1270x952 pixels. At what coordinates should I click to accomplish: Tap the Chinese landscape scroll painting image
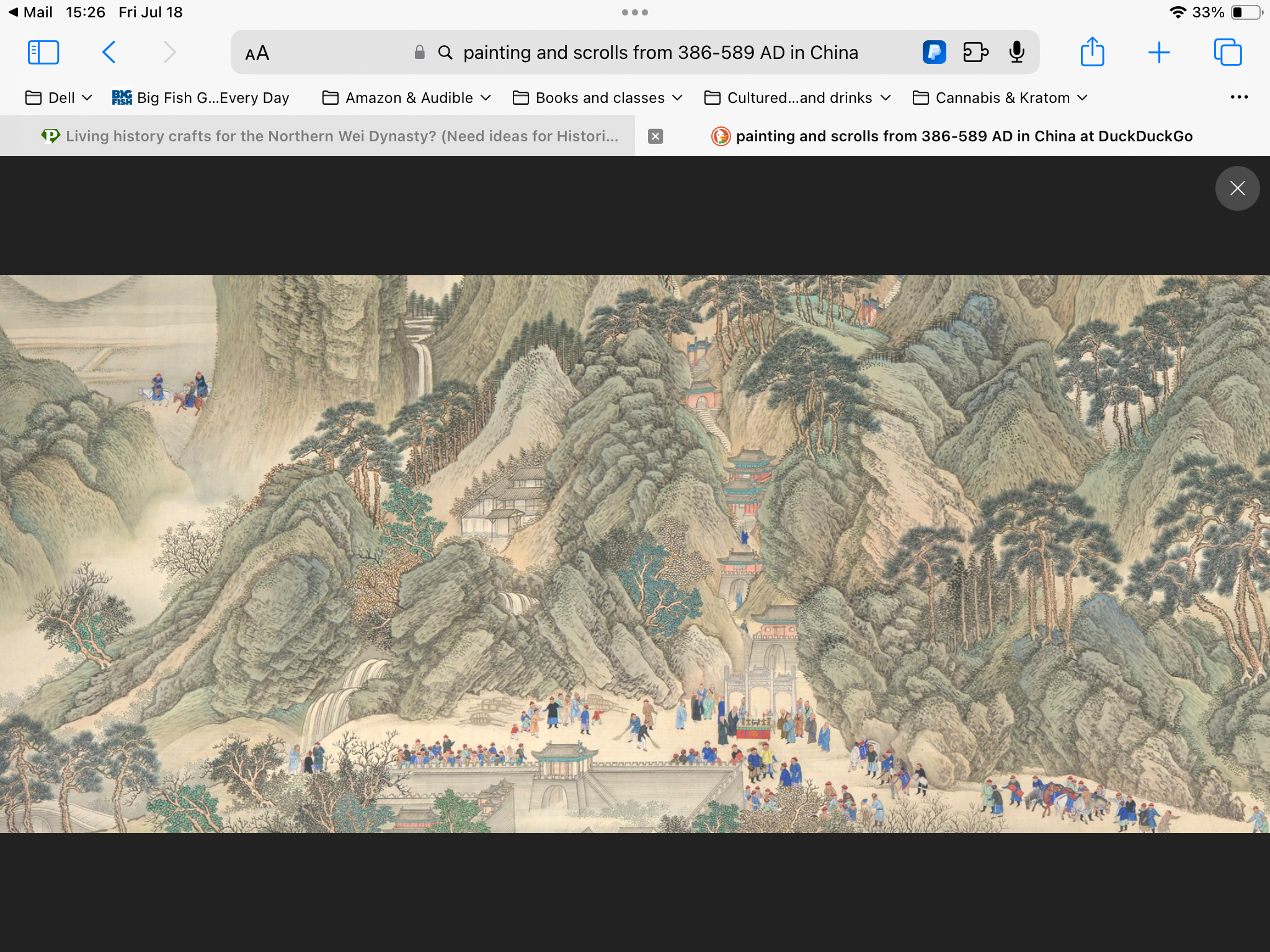point(635,553)
